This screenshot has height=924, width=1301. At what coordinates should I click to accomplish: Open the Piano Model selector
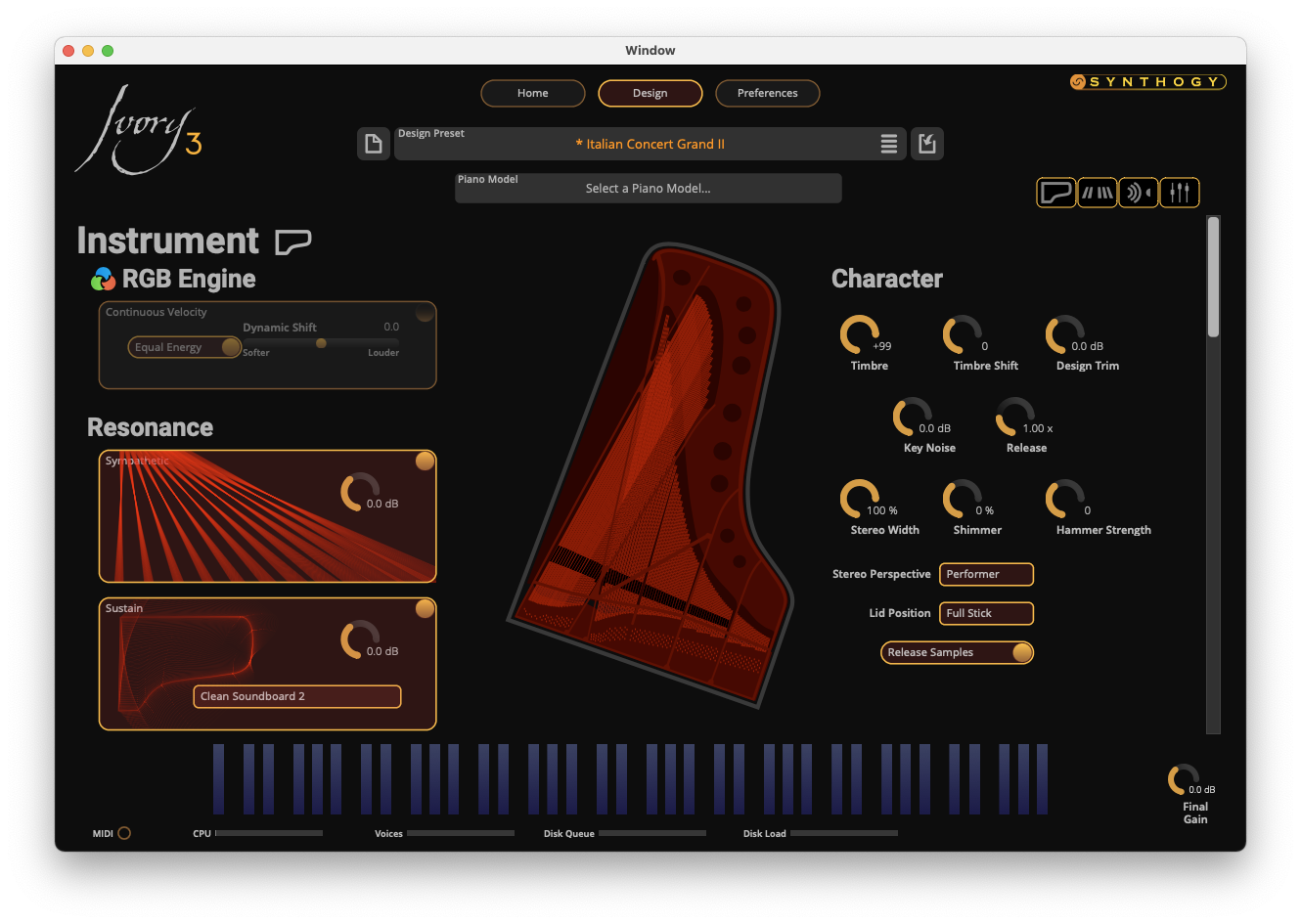click(x=649, y=188)
